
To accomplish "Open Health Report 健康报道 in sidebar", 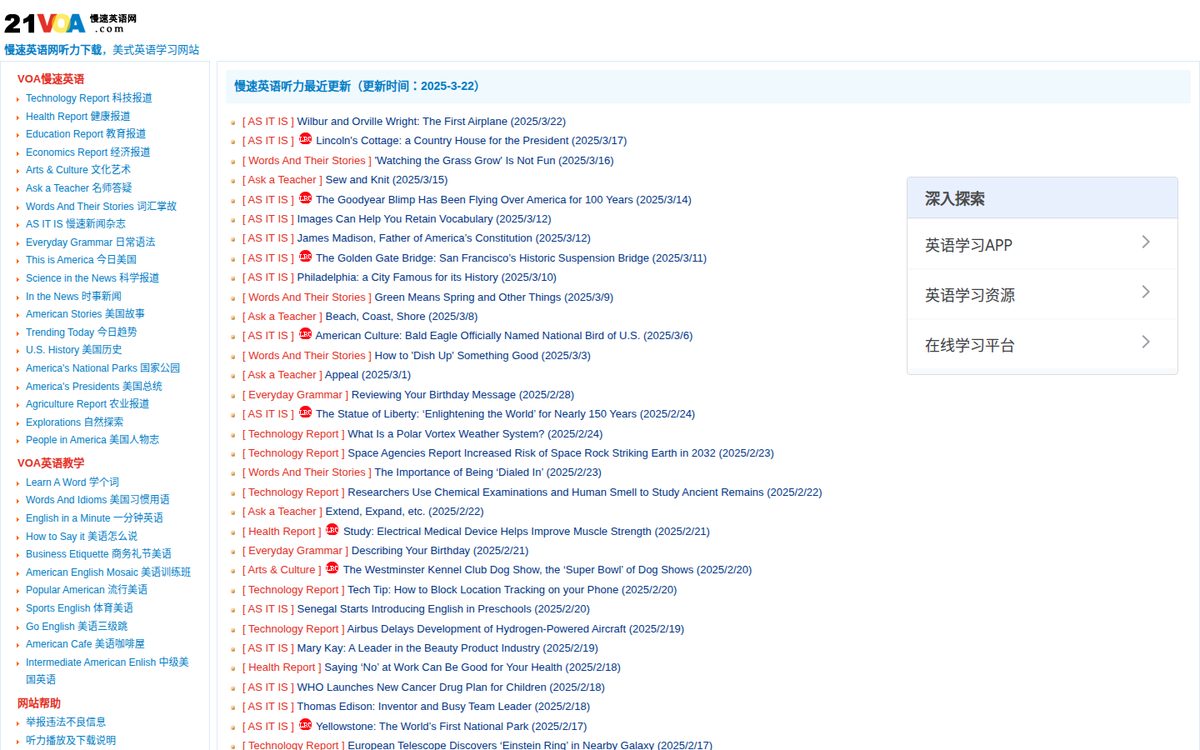I will pos(78,116).
